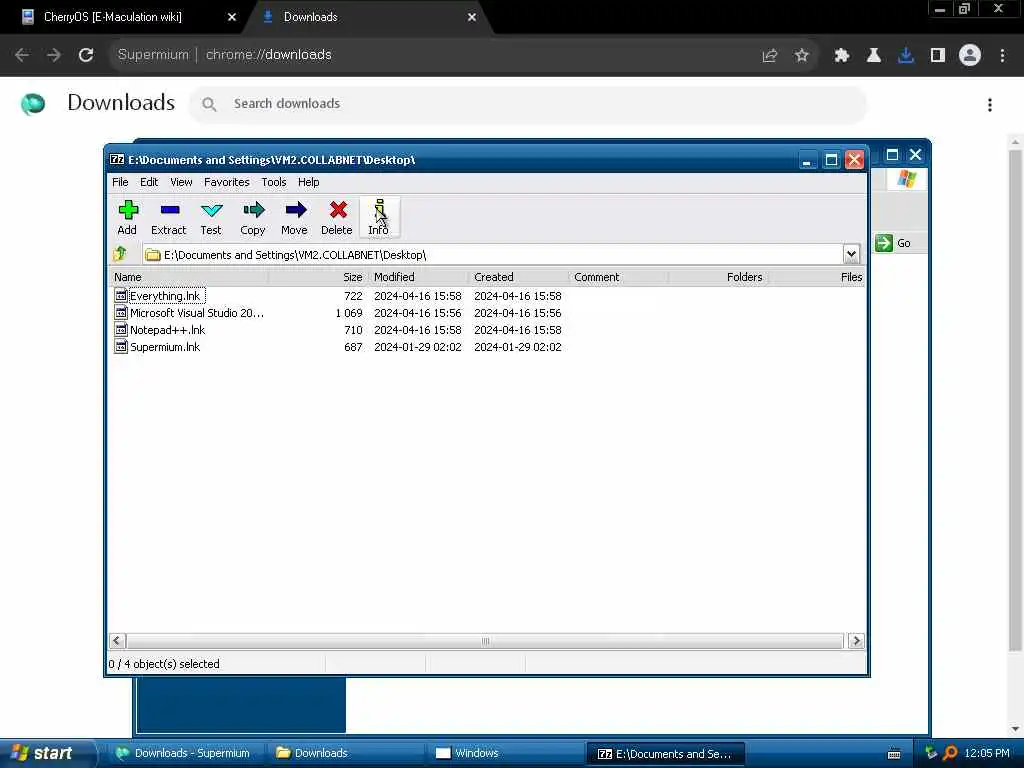Open the browser downloads toolbar icon

click(906, 56)
